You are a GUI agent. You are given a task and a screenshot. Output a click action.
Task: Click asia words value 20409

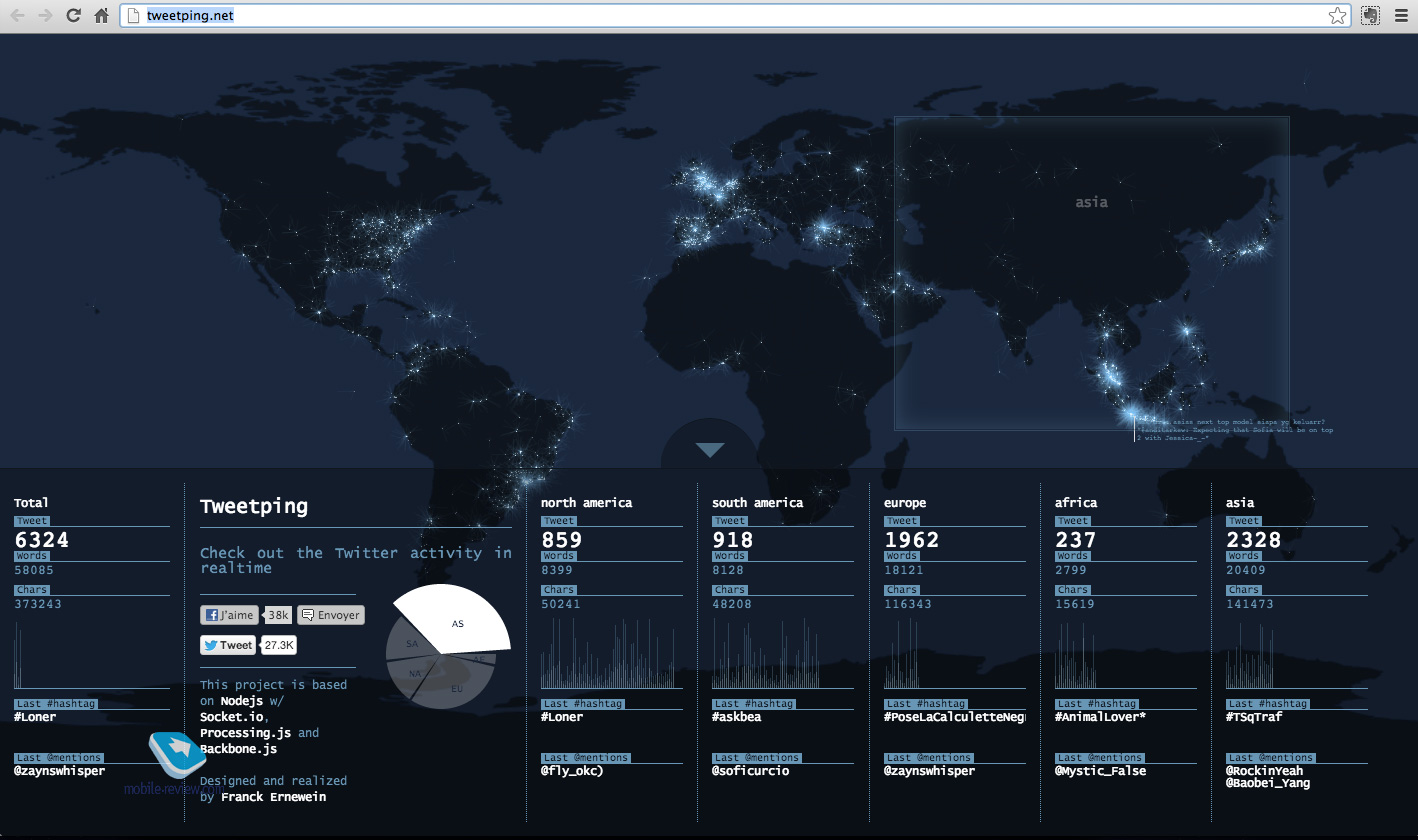click(x=1246, y=571)
